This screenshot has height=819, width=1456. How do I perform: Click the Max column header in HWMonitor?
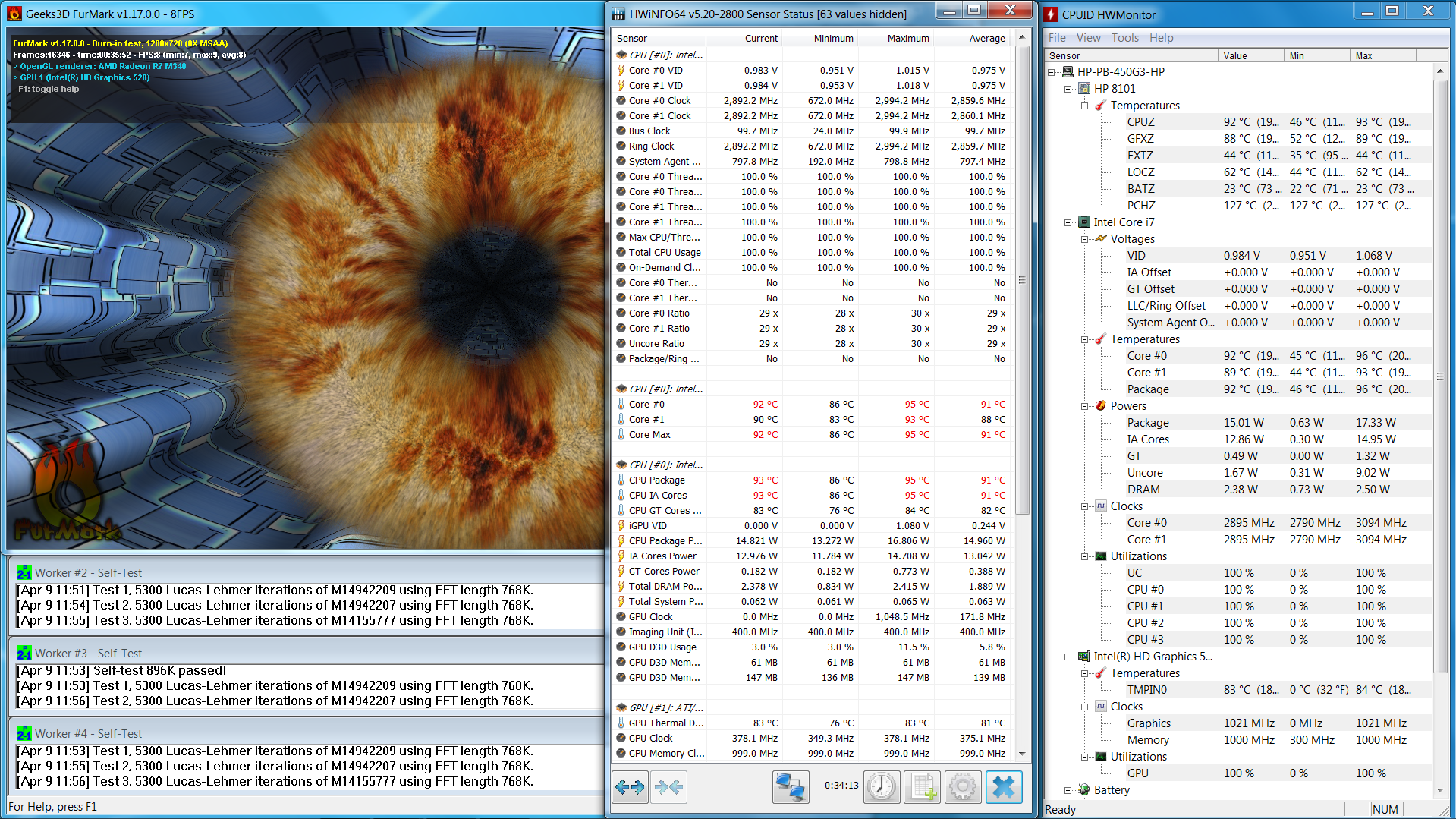tap(1382, 55)
